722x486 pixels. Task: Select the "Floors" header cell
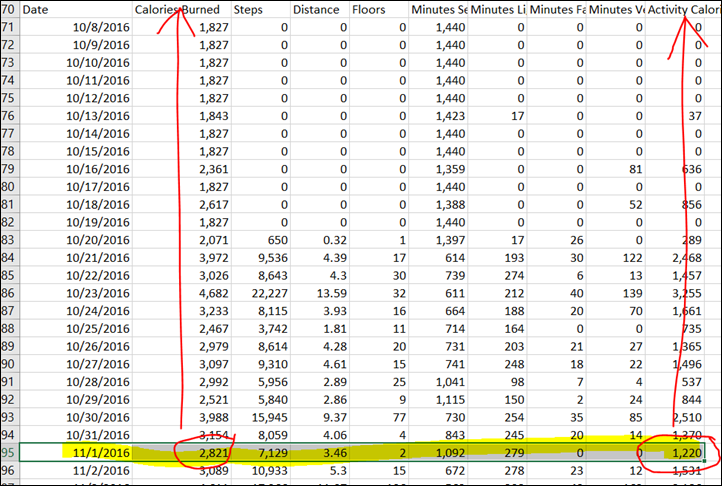coord(378,9)
